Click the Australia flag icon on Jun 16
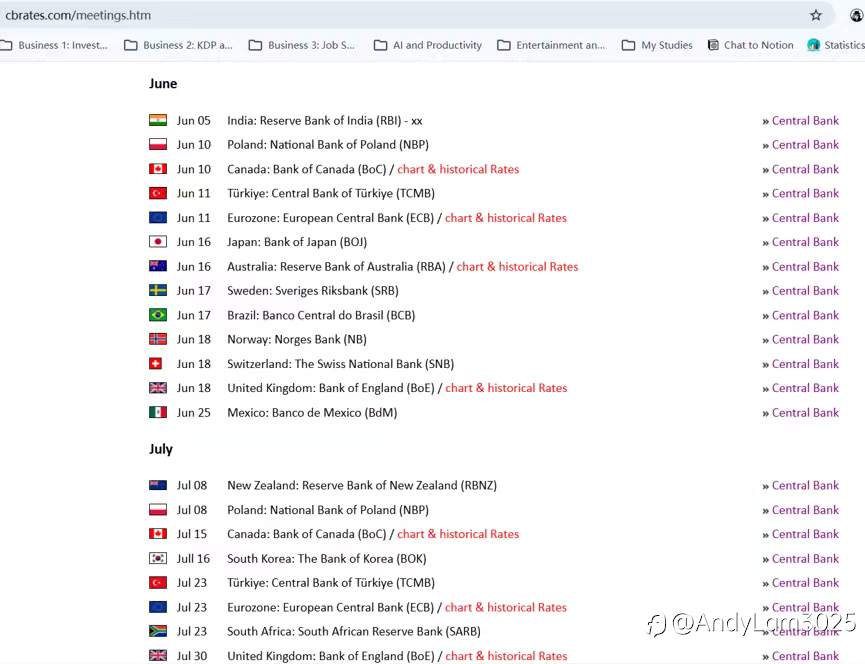865x664 pixels. pos(158,266)
